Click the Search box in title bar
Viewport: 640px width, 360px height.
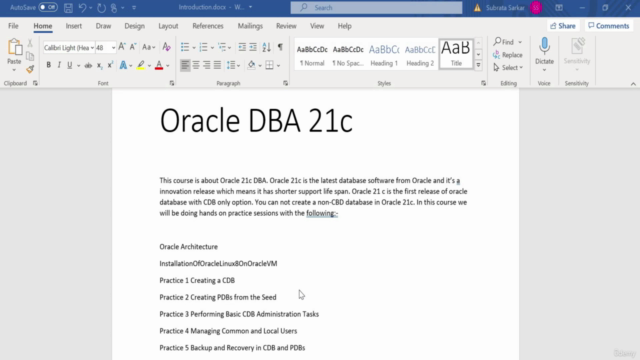pos(376,7)
